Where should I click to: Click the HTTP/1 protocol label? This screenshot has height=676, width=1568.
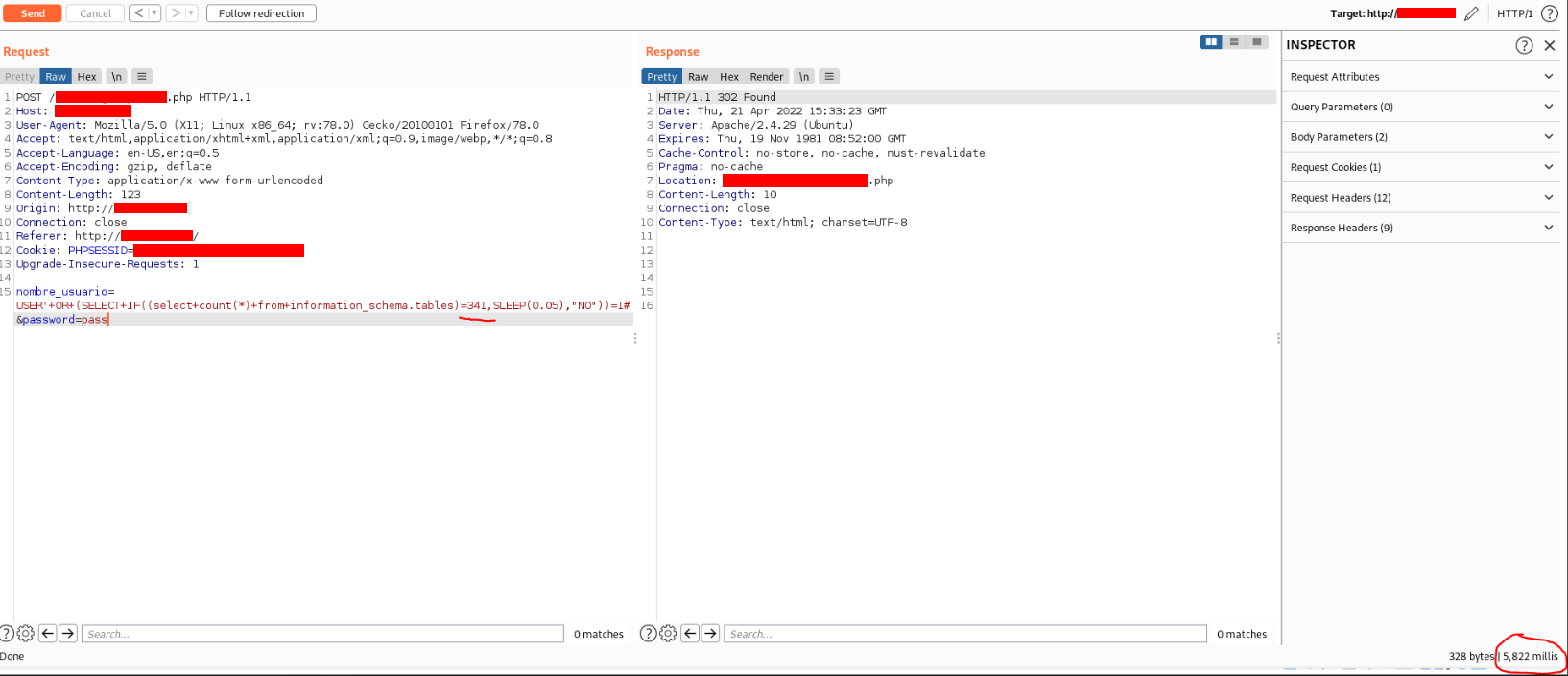click(1514, 13)
